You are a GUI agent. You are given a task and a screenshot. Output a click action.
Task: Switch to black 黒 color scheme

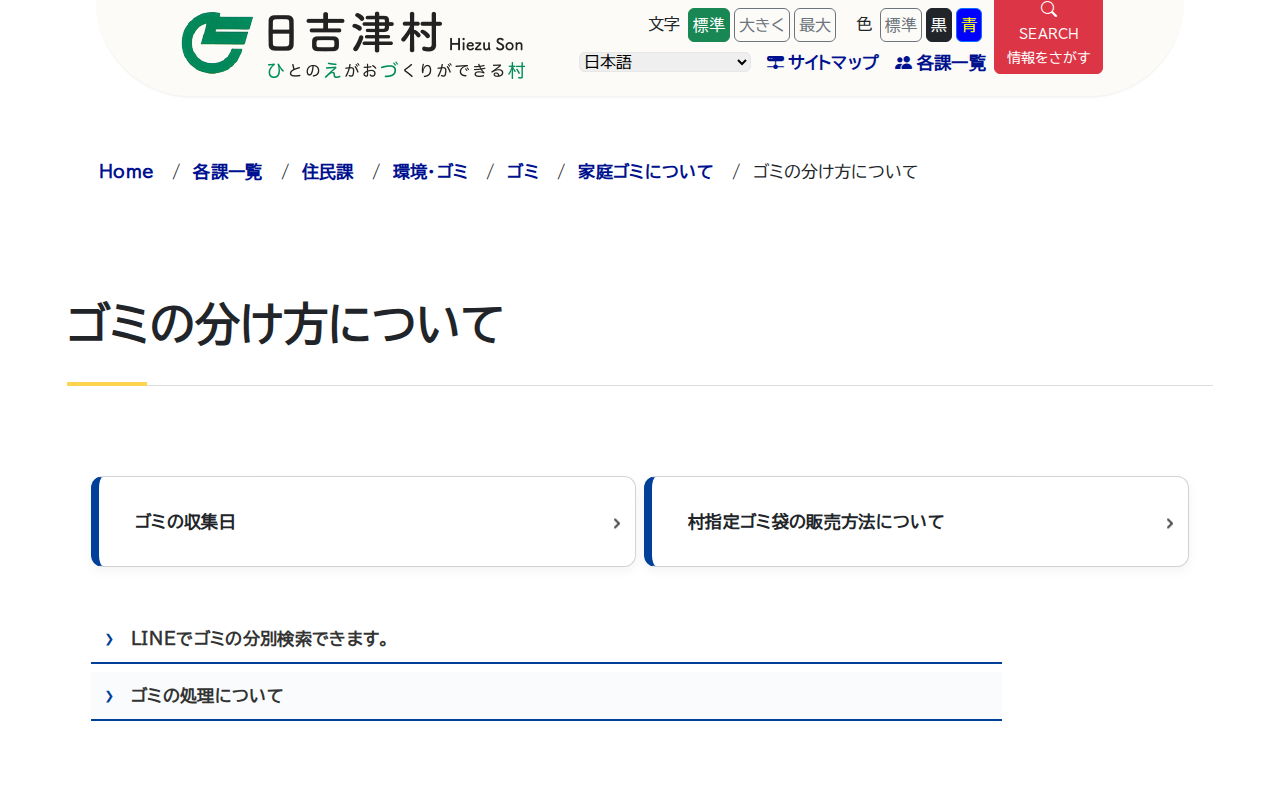point(939,25)
